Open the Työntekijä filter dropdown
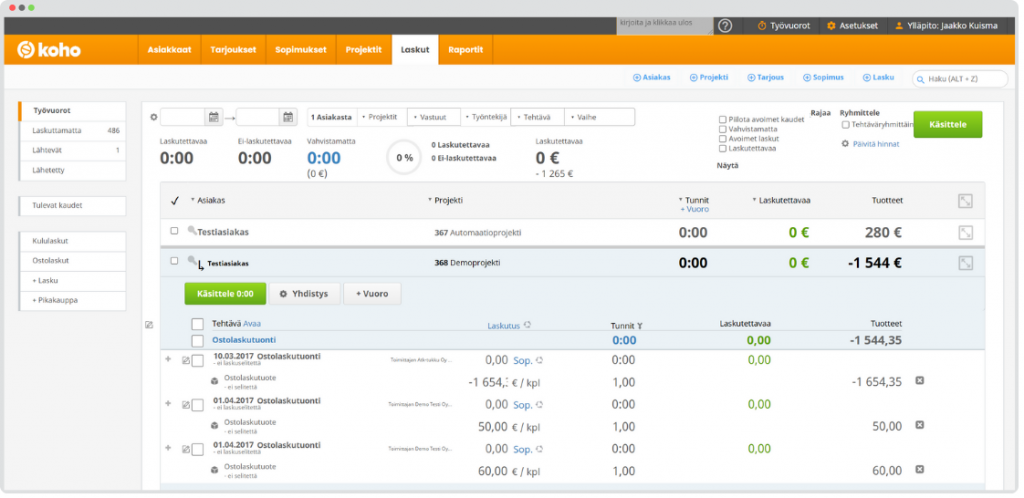 tap(485, 117)
